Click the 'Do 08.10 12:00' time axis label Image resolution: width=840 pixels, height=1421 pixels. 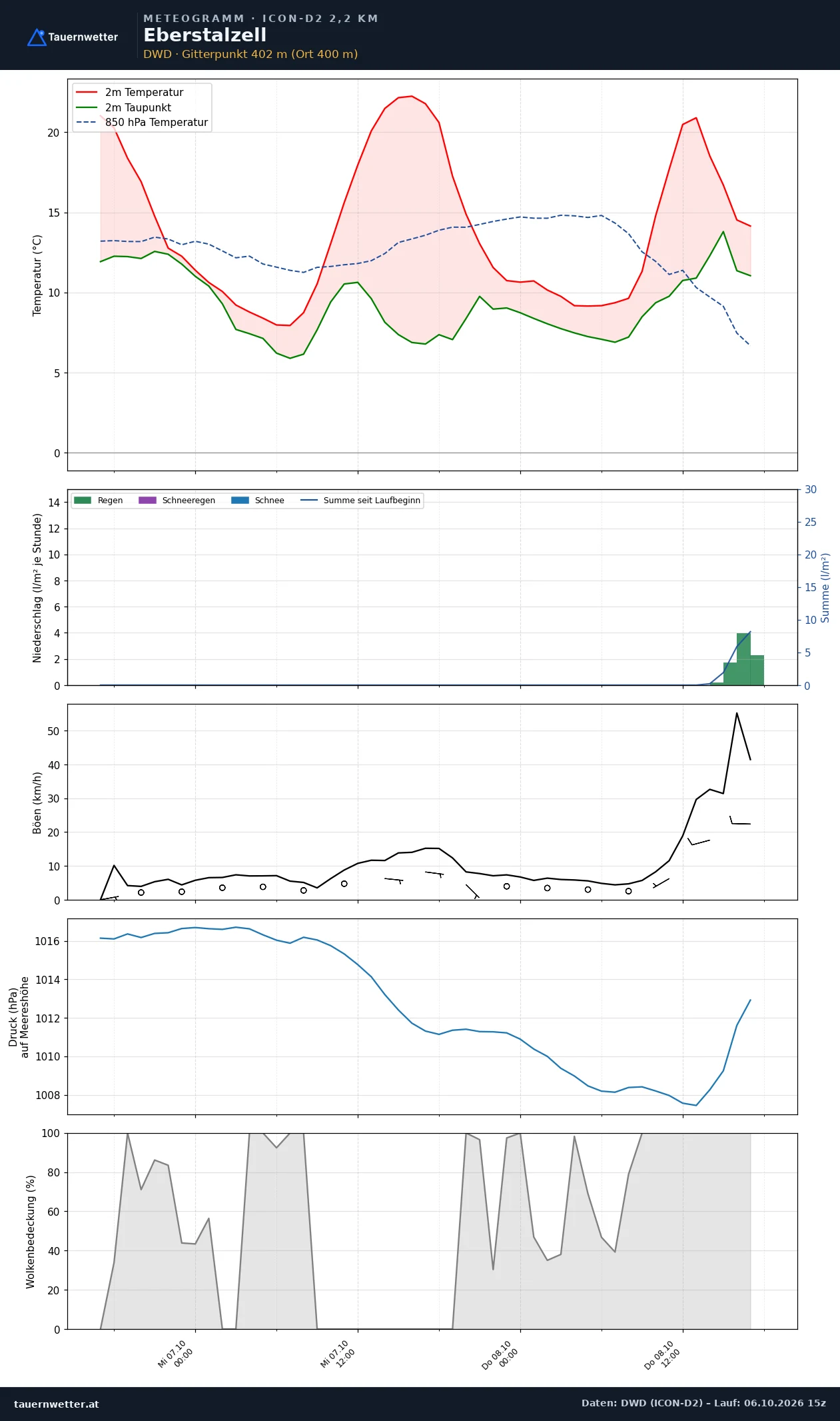point(662,1355)
